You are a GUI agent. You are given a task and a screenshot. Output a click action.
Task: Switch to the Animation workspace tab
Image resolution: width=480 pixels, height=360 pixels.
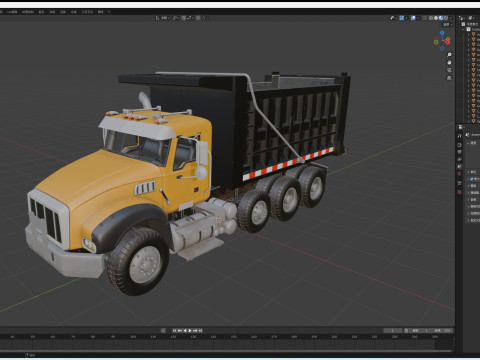52,12
